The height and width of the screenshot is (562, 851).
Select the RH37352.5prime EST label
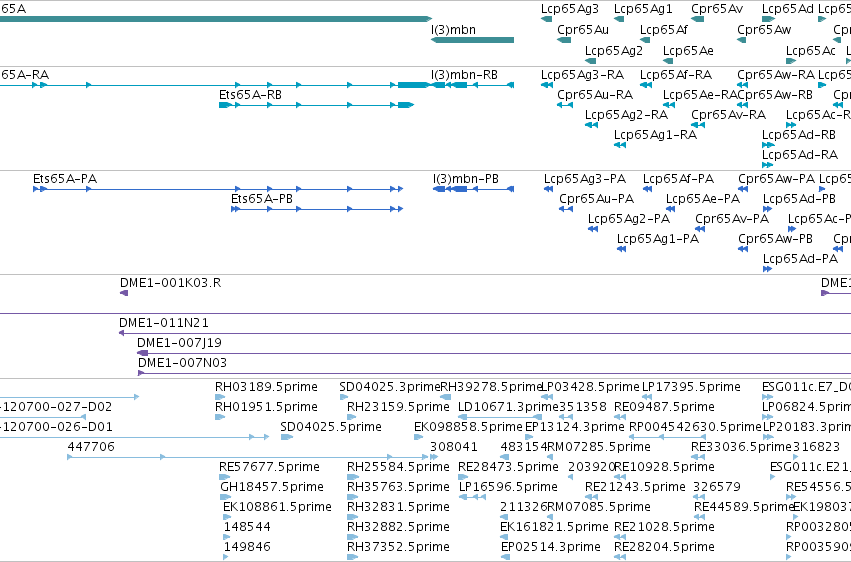[398, 547]
